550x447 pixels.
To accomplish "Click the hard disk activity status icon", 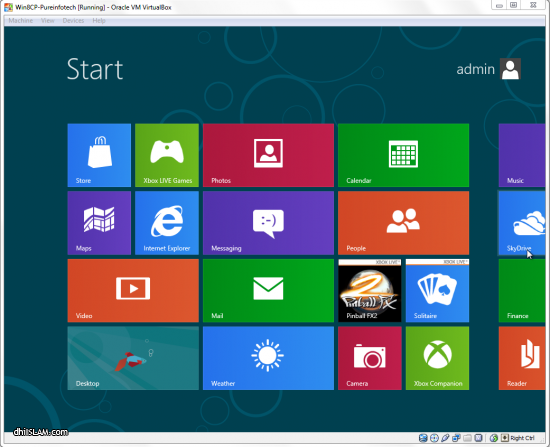I will click(423, 438).
